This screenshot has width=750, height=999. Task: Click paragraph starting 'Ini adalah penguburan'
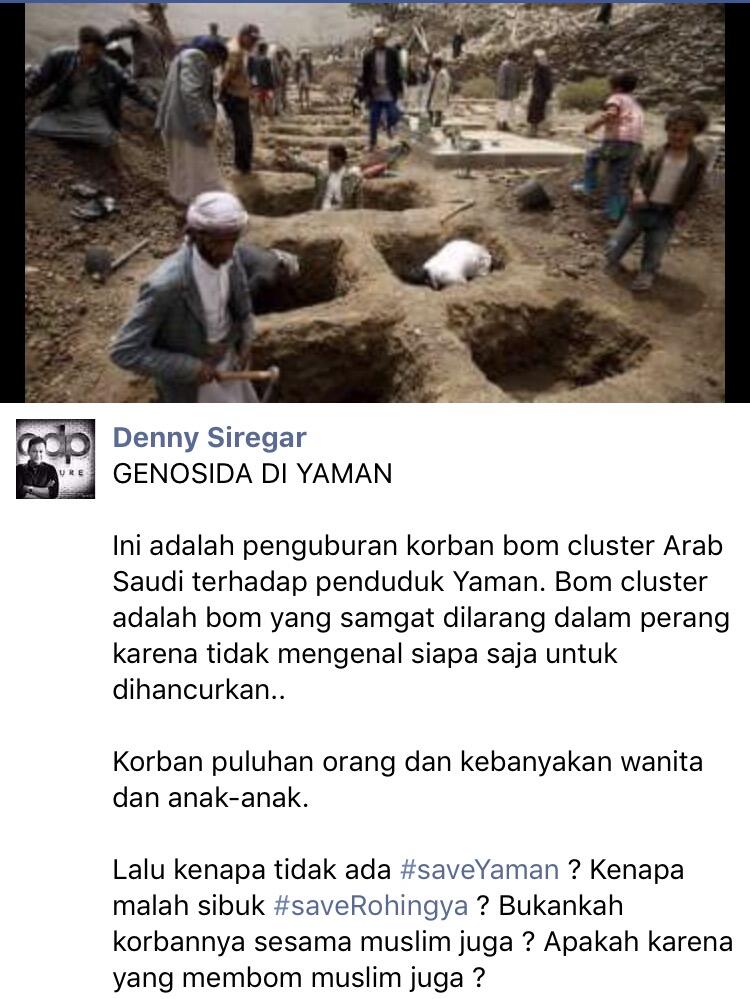point(421,617)
